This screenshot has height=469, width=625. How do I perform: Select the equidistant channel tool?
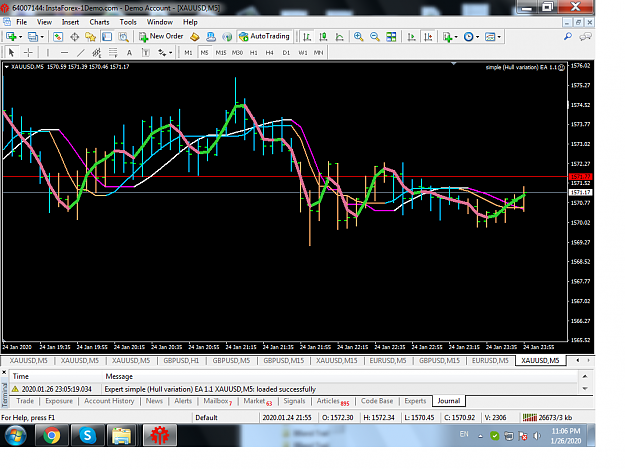pos(97,52)
